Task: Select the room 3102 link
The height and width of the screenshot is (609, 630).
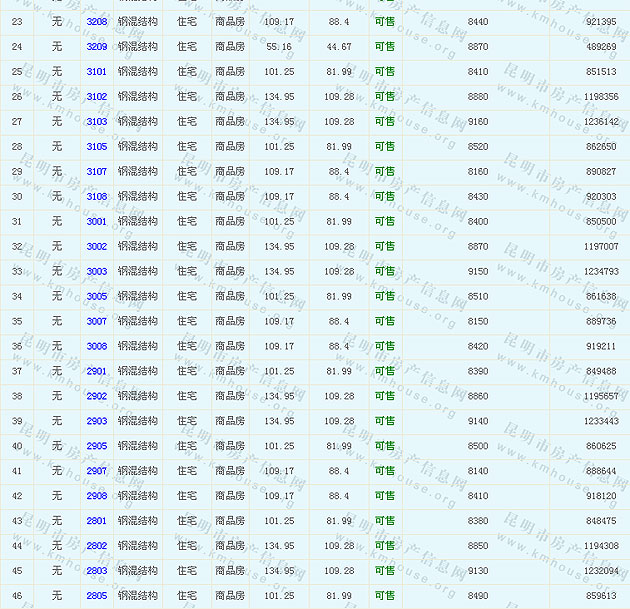Action: pyautogui.click(x=96, y=97)
